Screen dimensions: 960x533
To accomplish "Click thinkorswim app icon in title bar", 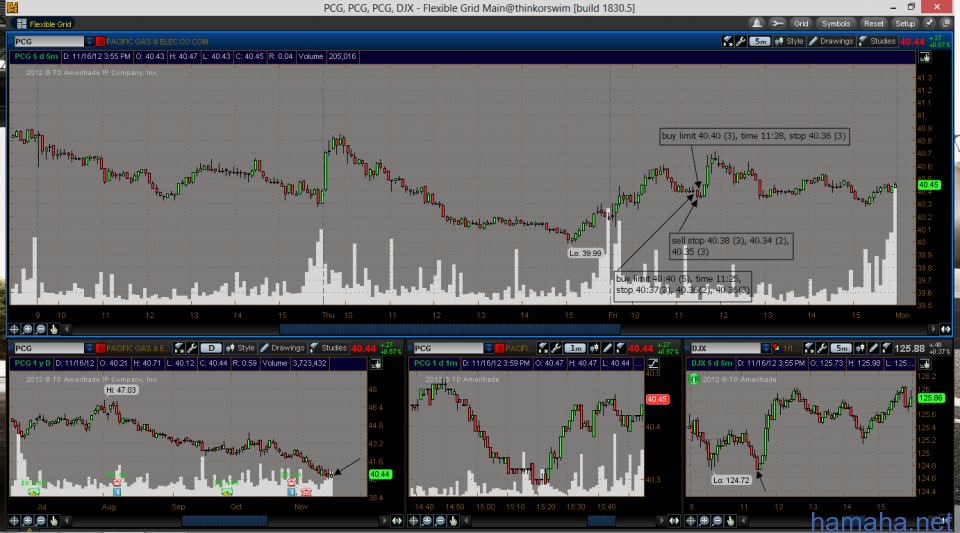I will 12,7.
